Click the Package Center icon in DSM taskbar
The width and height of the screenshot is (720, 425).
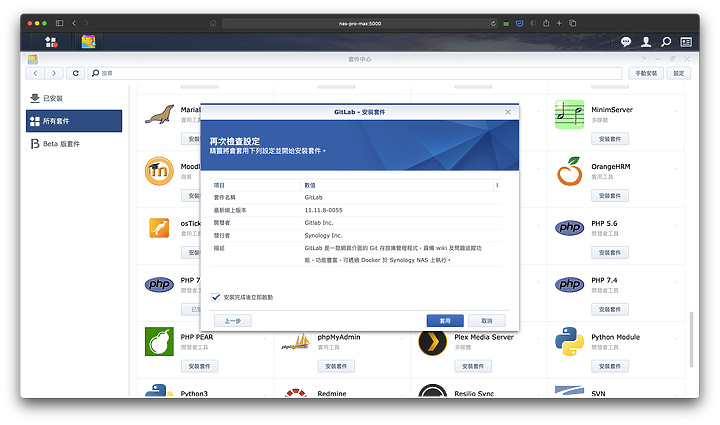click(x=88, y=42)
